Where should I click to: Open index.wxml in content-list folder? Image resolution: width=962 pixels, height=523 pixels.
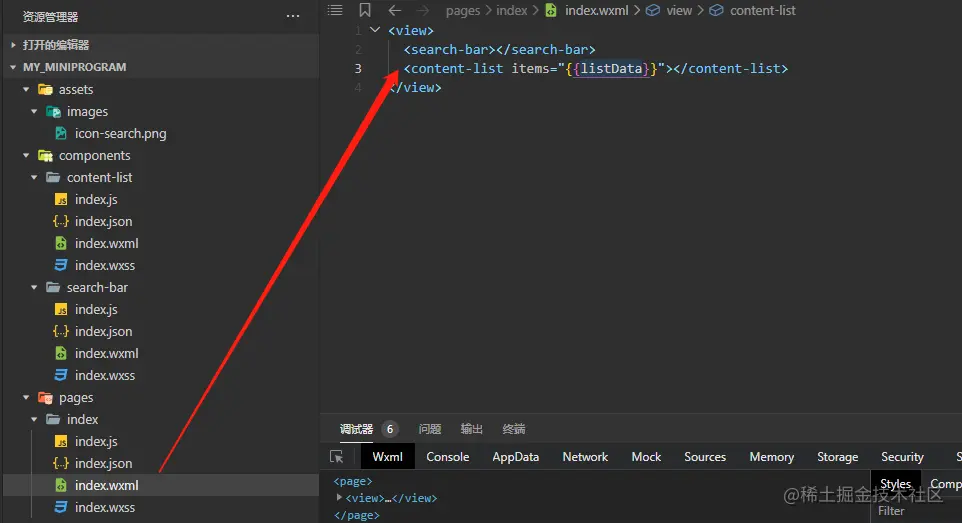106,244
